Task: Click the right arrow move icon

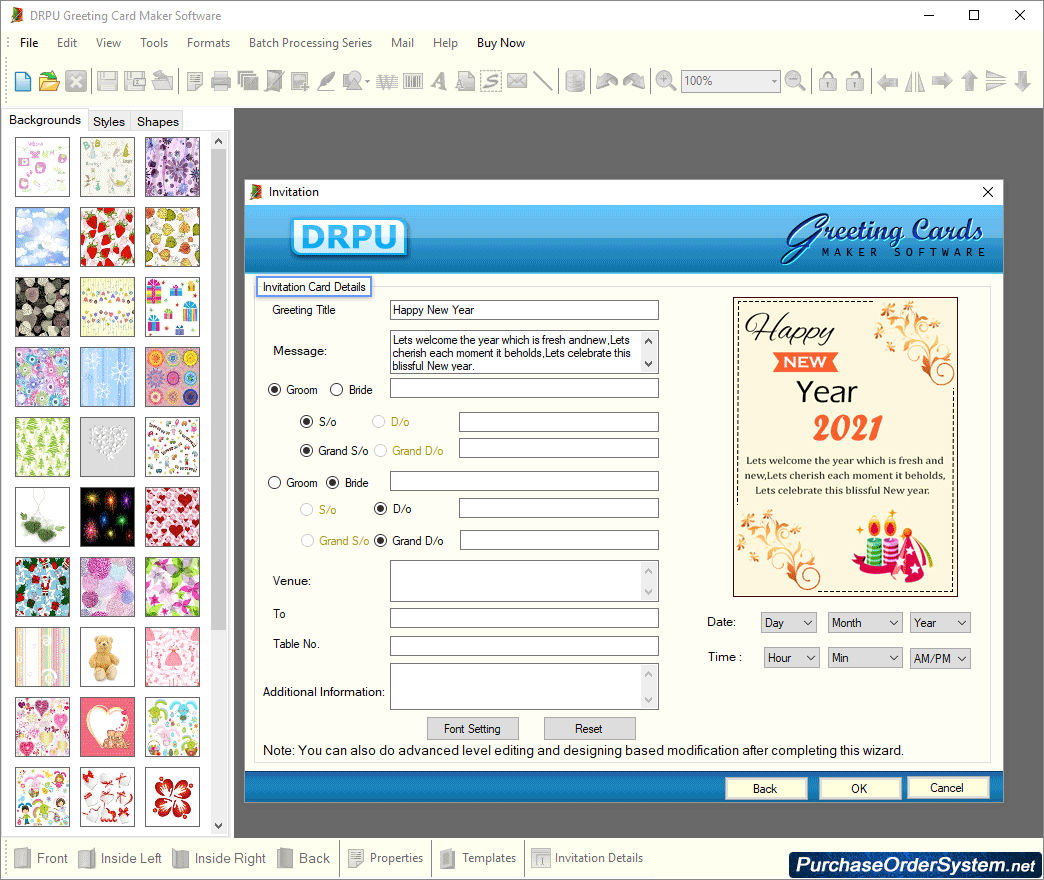Action: [x=941, y=81]
